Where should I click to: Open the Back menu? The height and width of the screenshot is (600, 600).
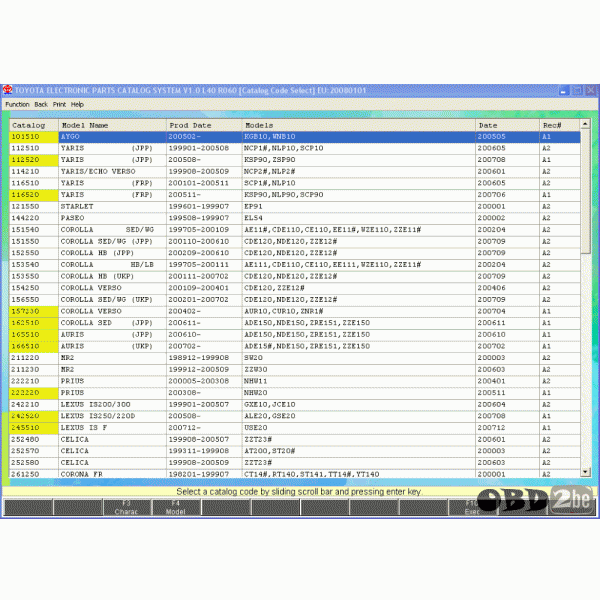pos(41,104)
